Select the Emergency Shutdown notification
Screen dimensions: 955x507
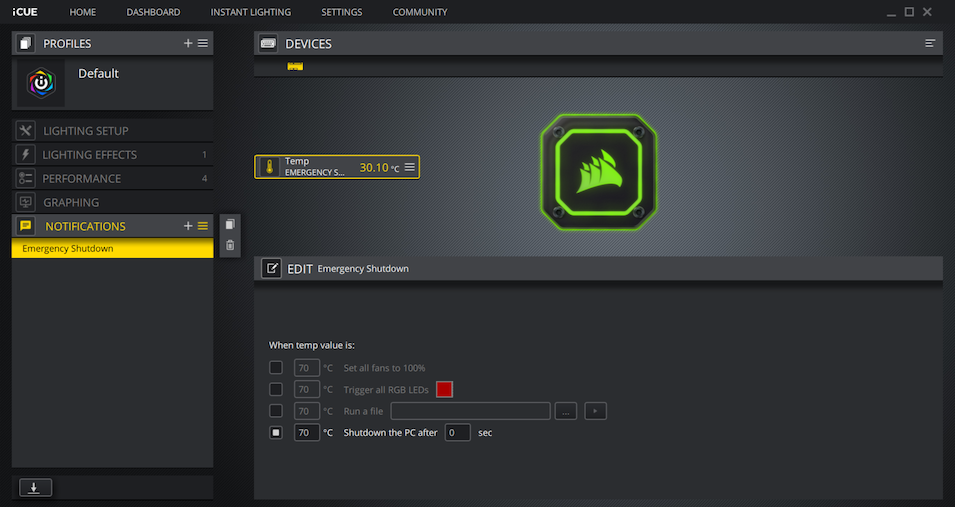pos(113,248)
